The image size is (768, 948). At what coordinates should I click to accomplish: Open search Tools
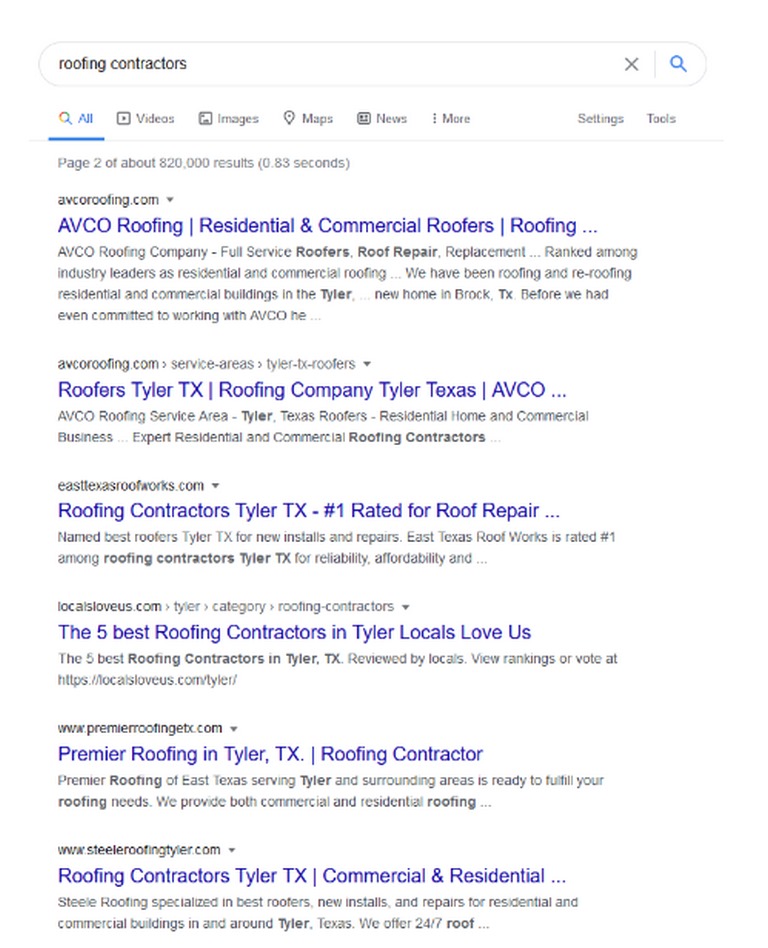click(x=660, y=118)
